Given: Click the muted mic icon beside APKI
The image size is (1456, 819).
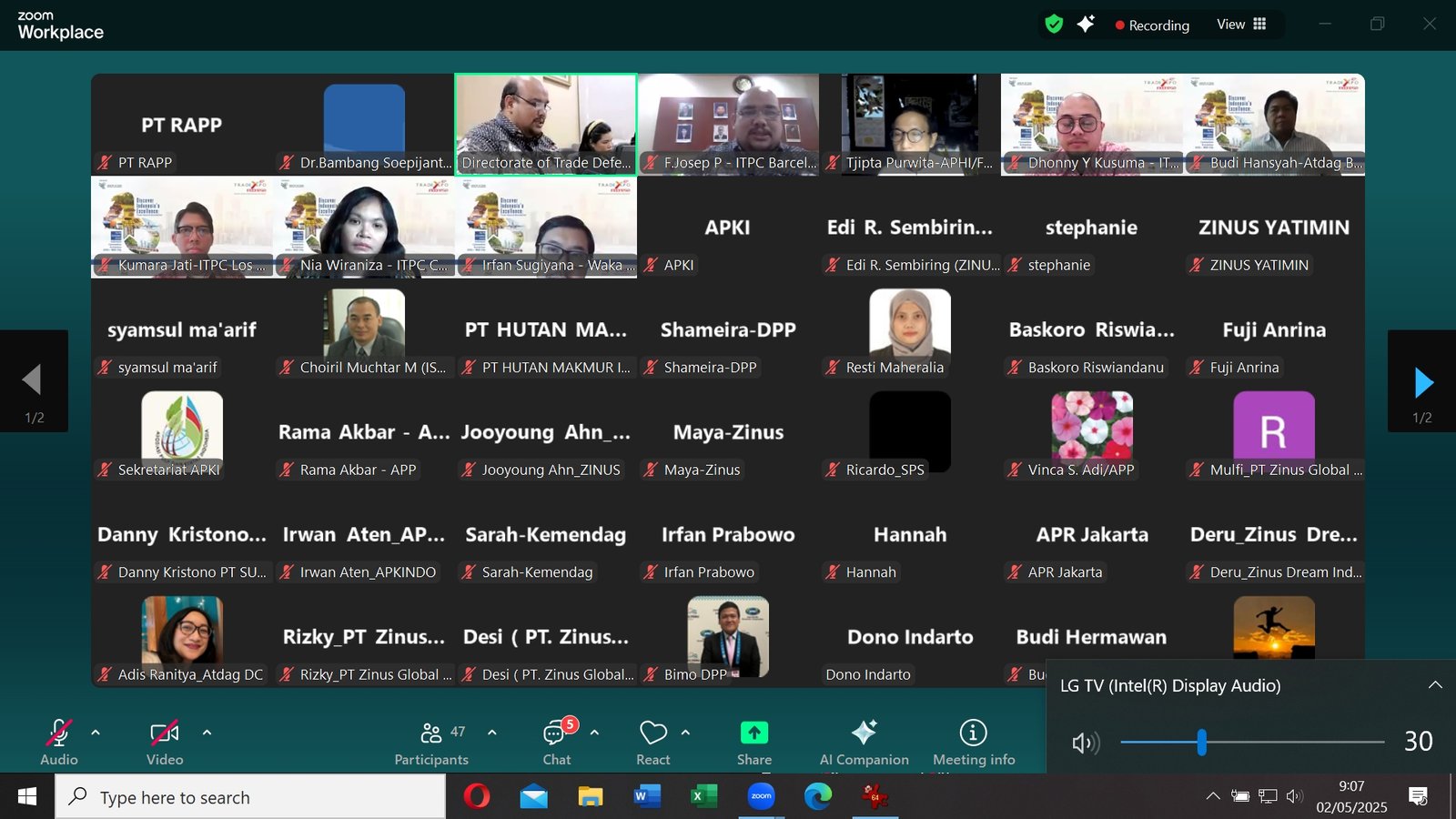Looking at the screenshot, I should point(651,266).
